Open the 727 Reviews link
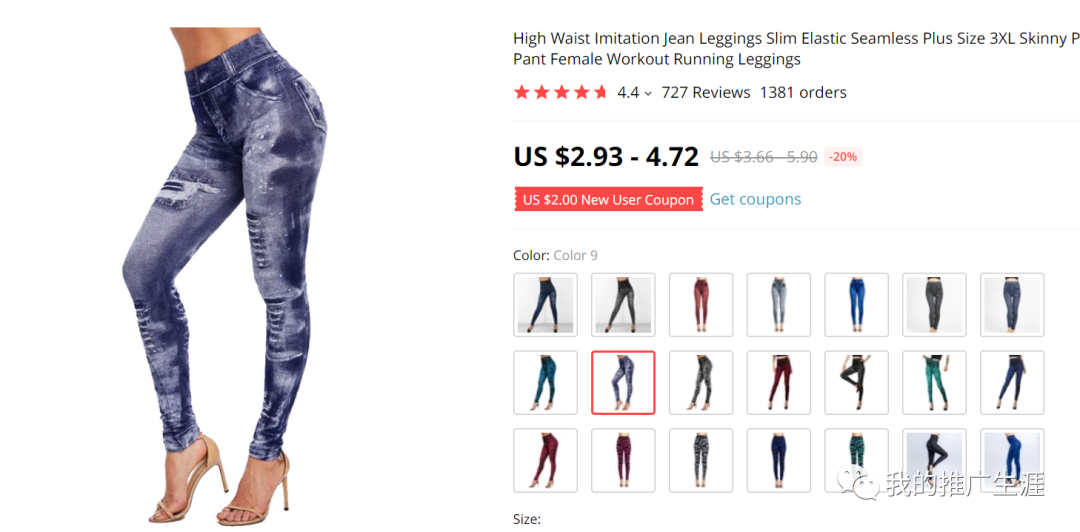The width and height of the screenshot is (1080, 532). (705, 92)
